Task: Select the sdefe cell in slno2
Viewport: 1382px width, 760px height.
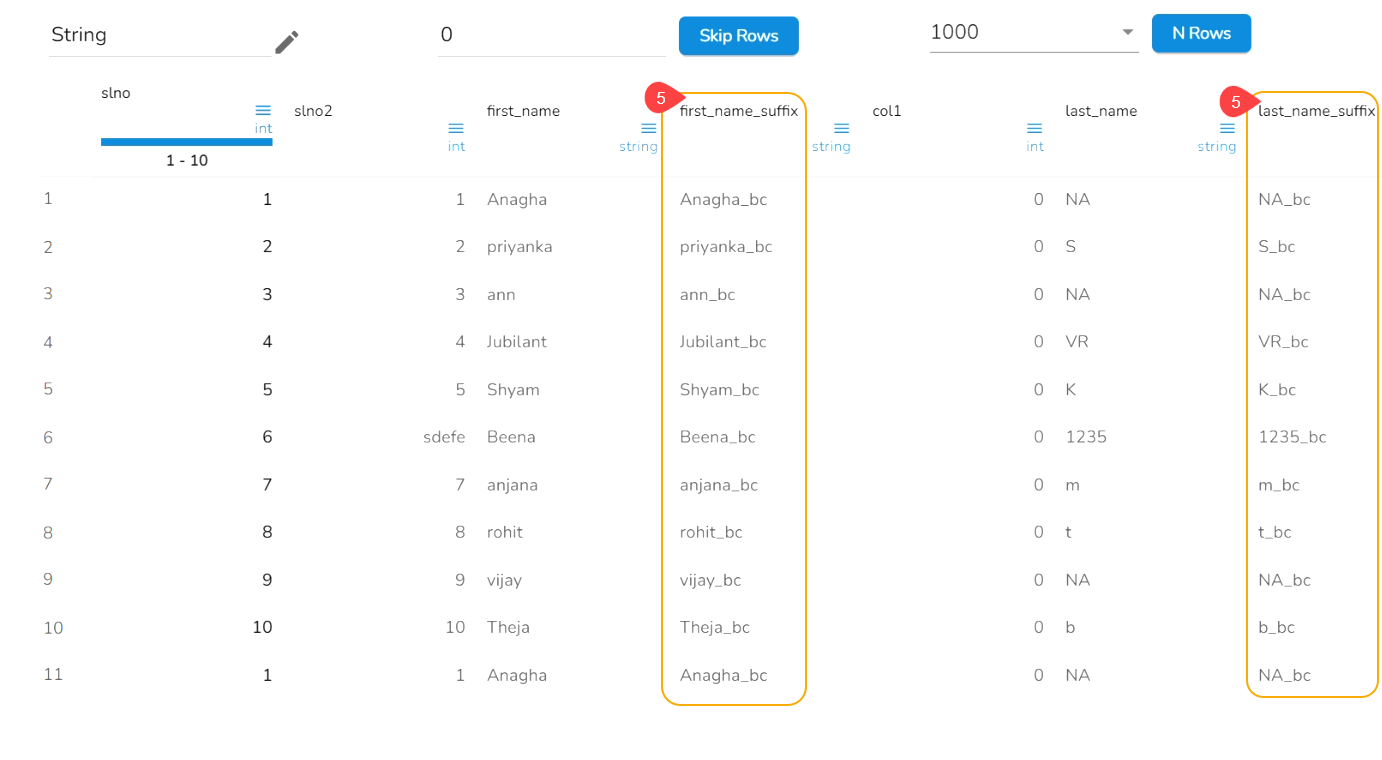Action: pyautogui.click(x=444, y=437)
